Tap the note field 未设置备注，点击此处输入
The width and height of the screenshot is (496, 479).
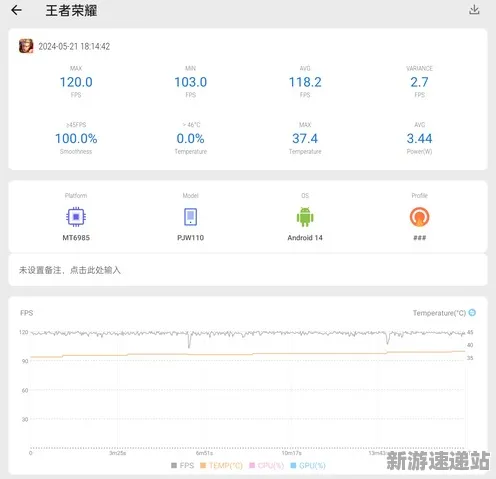coord(248,270)
